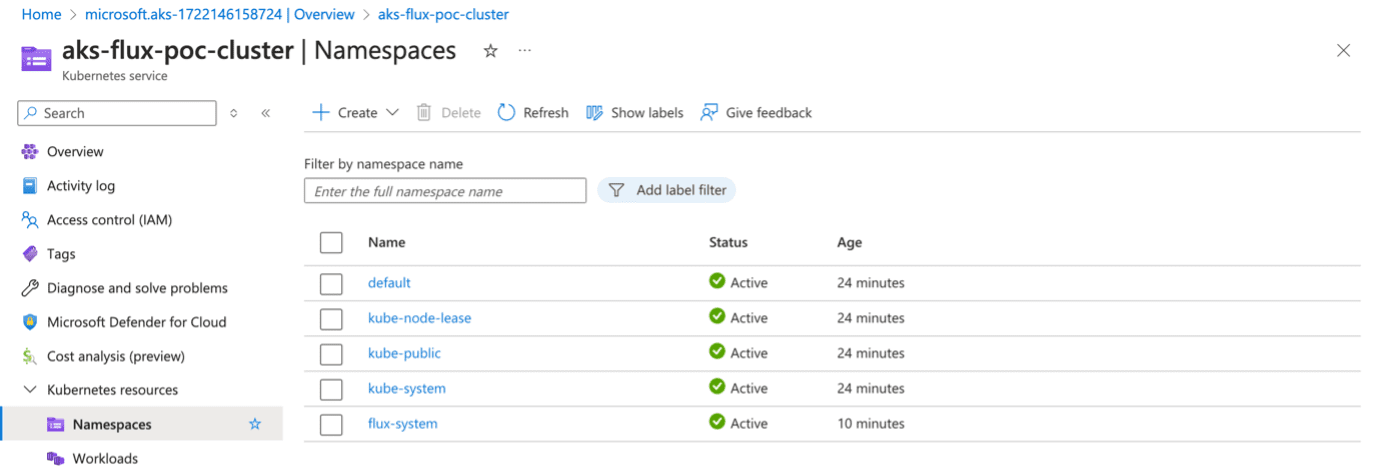Click the green Active icon for kube-system

tap(717, 387)
